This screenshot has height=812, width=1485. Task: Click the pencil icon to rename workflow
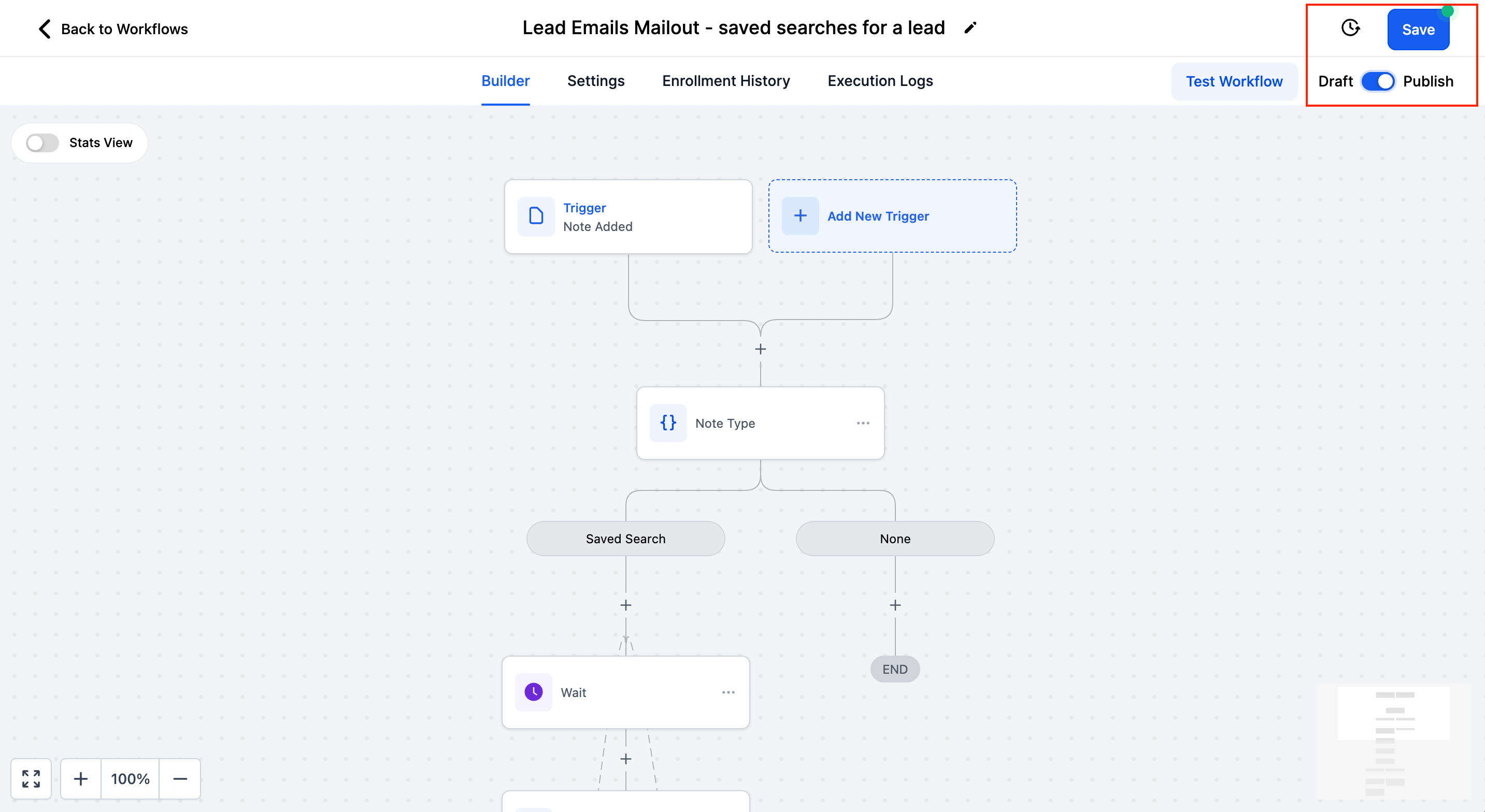click(x=970, y=28)
